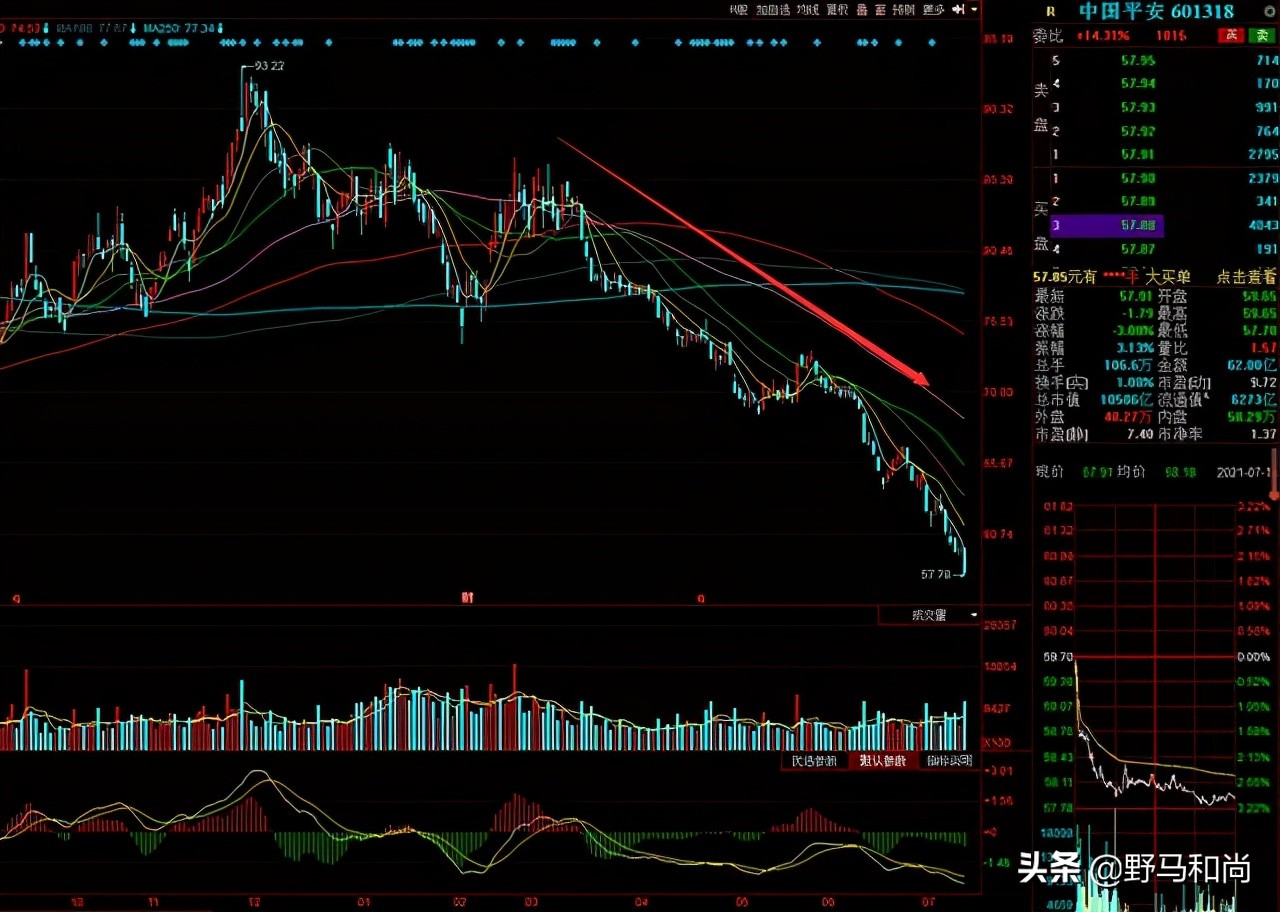
Task: Click the 点击查看 large-order link
Action: tap(1246, 277)
